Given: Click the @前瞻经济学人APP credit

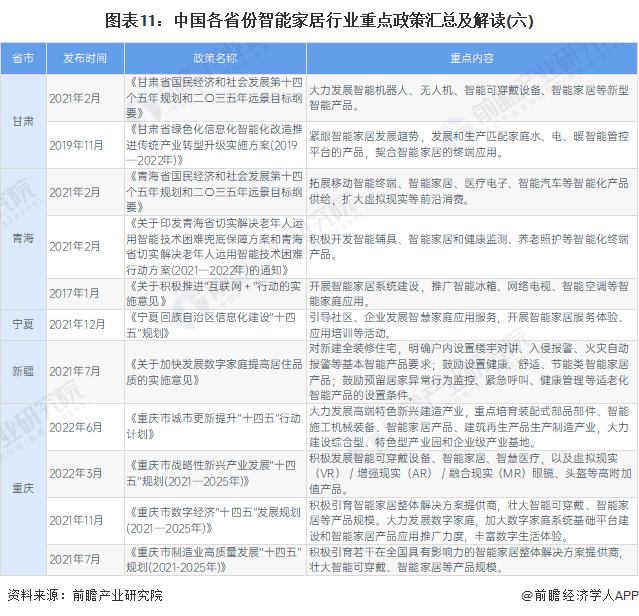Looking at the screenshot, I should coord(580,596).
